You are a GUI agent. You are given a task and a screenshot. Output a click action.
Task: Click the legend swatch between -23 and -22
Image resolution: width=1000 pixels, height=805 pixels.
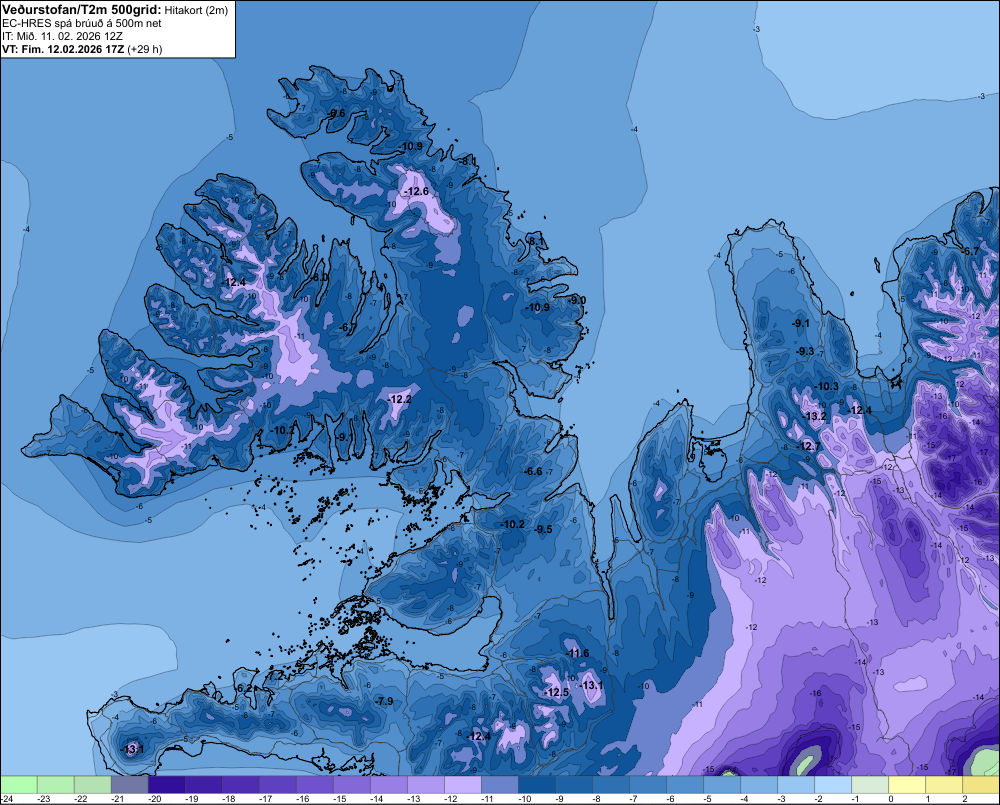click(56, 784)
